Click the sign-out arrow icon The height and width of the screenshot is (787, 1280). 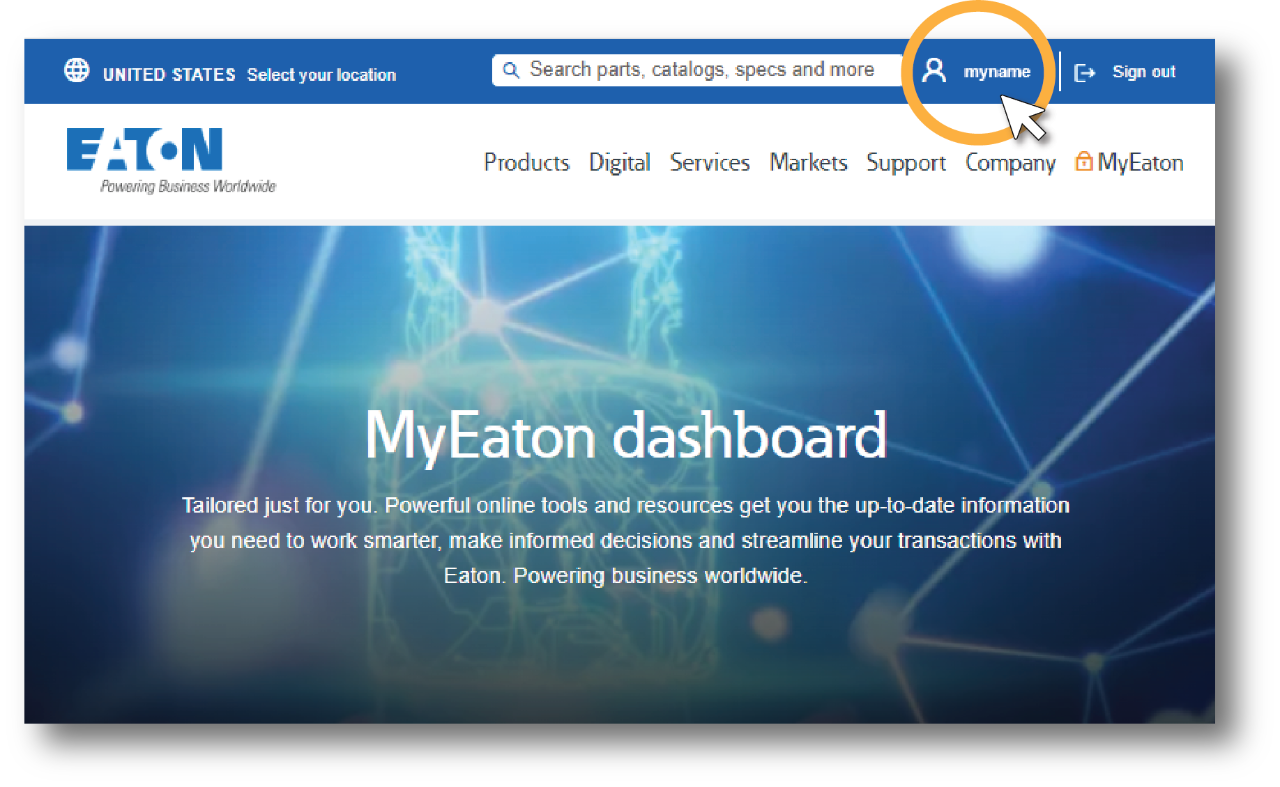[1084, 71]
